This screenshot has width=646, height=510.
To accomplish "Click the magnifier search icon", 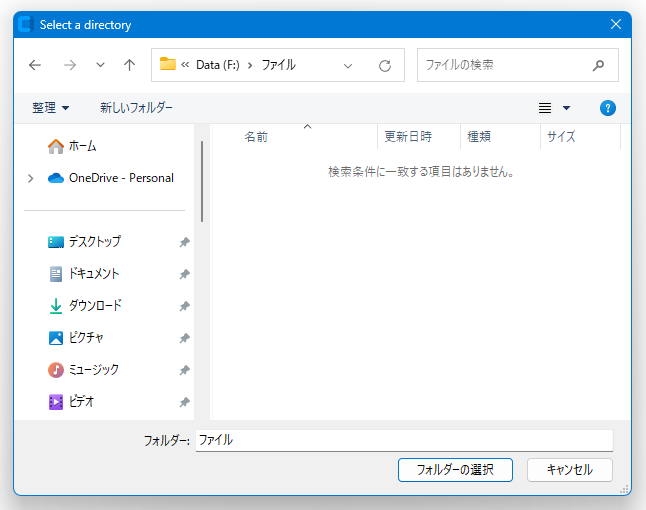I will tap(598, 65).
